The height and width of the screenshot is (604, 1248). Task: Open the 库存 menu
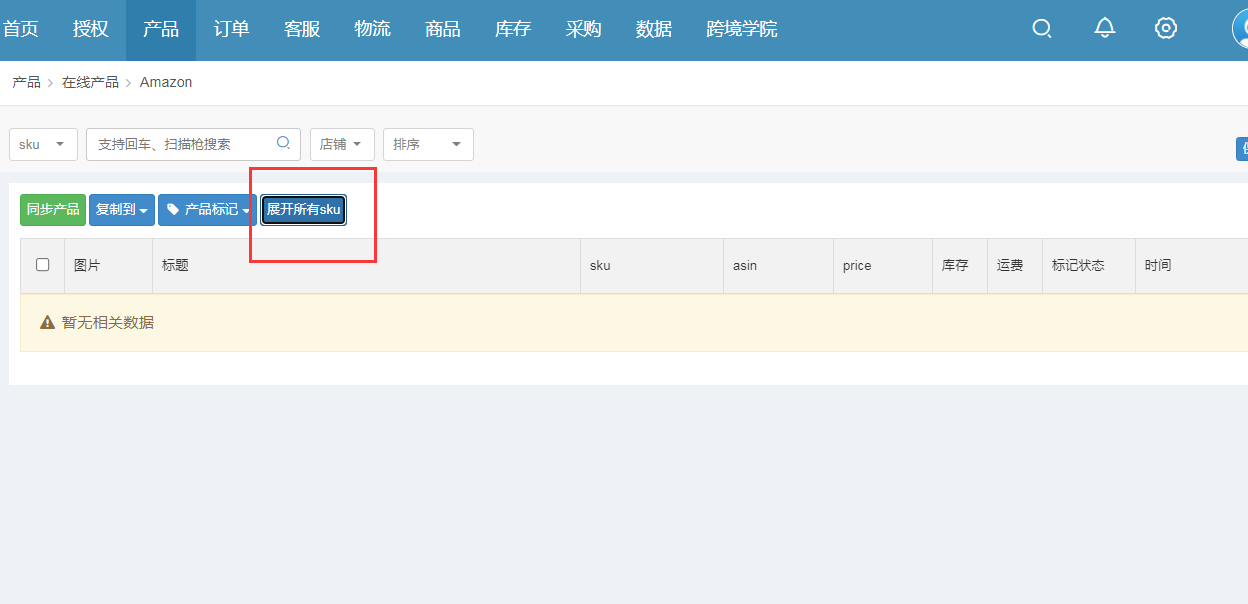click(513, 29)
